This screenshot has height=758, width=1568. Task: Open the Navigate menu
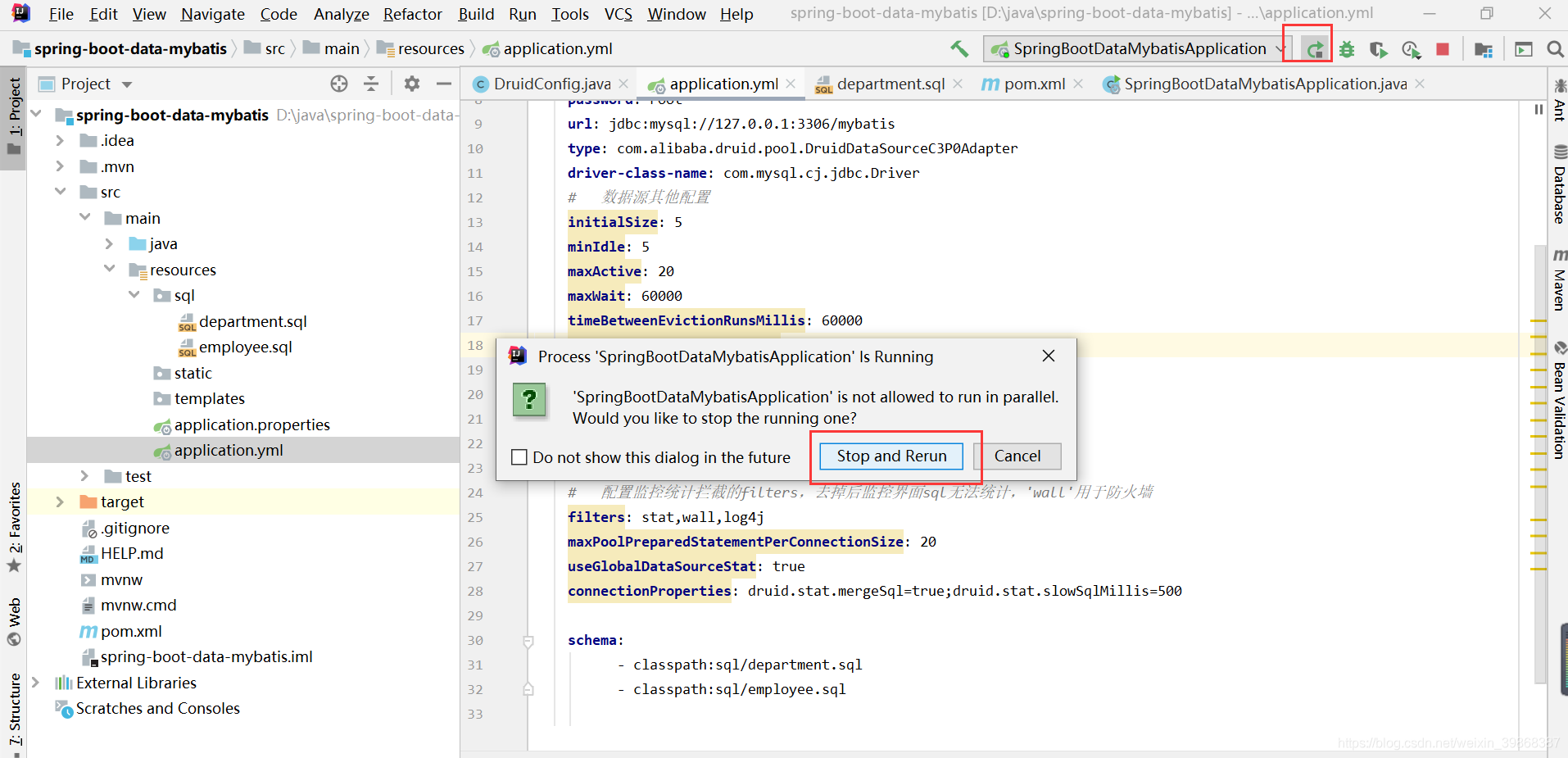pos(213,14)
